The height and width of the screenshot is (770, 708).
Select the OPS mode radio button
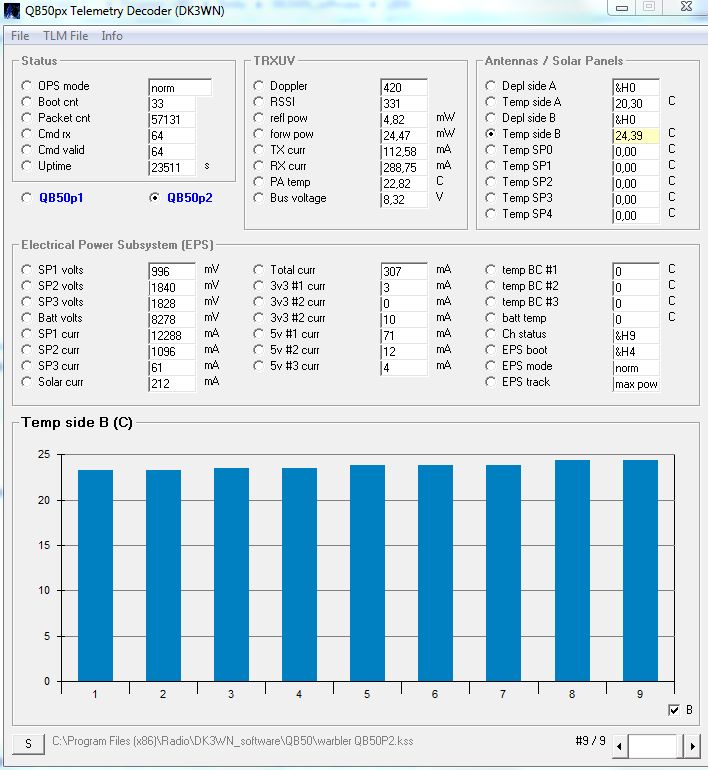(27, 86)
